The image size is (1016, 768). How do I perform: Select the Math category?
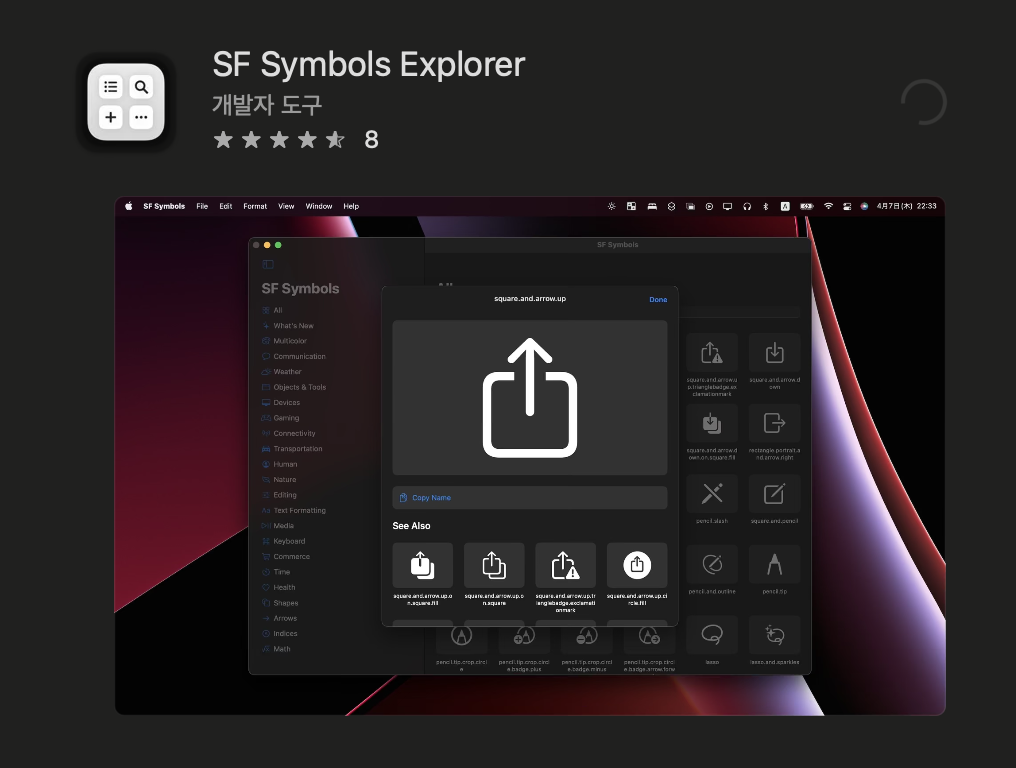click(x=276, y=649)
